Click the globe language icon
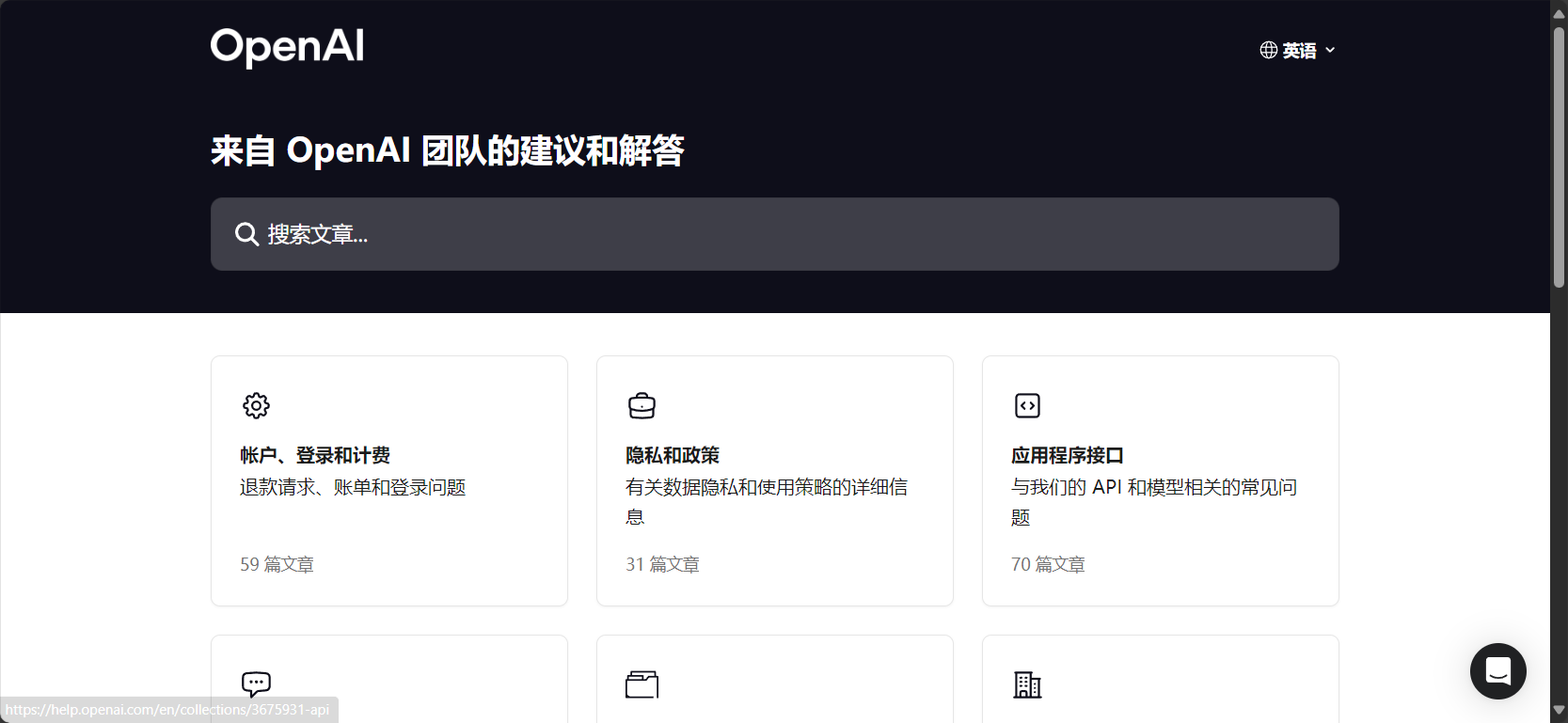 1269,50
